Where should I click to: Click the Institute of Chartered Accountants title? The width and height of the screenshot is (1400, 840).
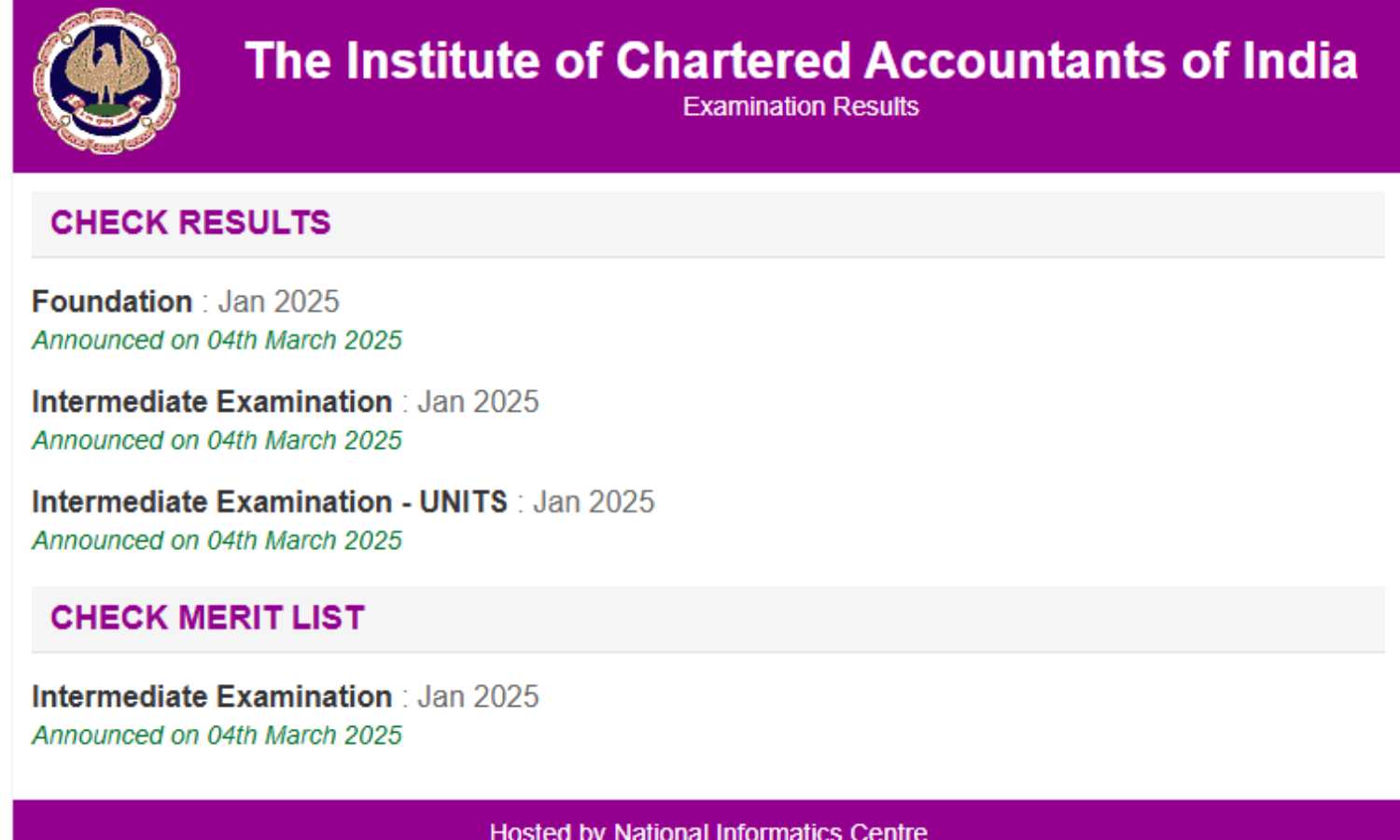tap(800, 62)
